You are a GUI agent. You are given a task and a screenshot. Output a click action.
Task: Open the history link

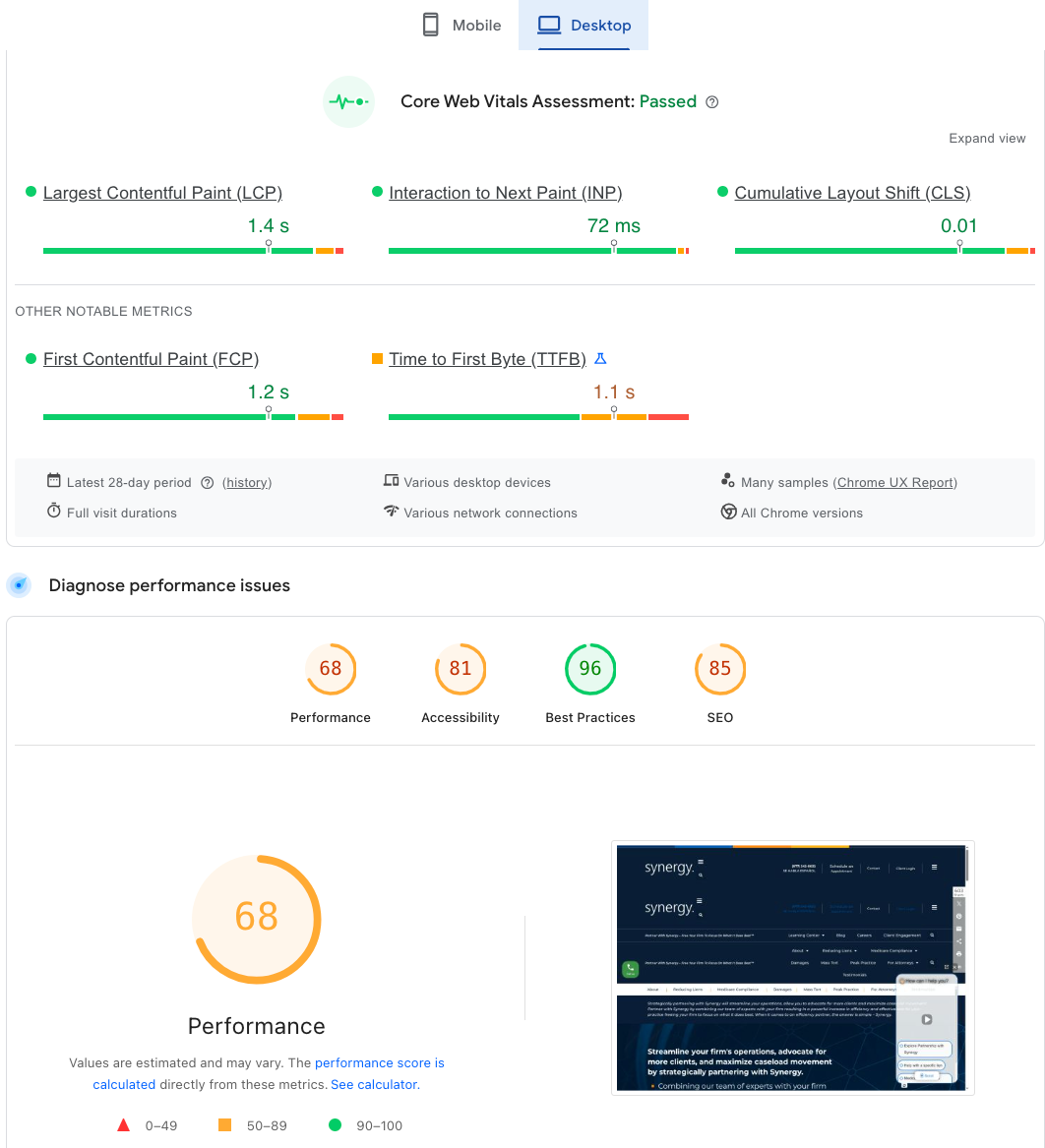pos(247,483)
